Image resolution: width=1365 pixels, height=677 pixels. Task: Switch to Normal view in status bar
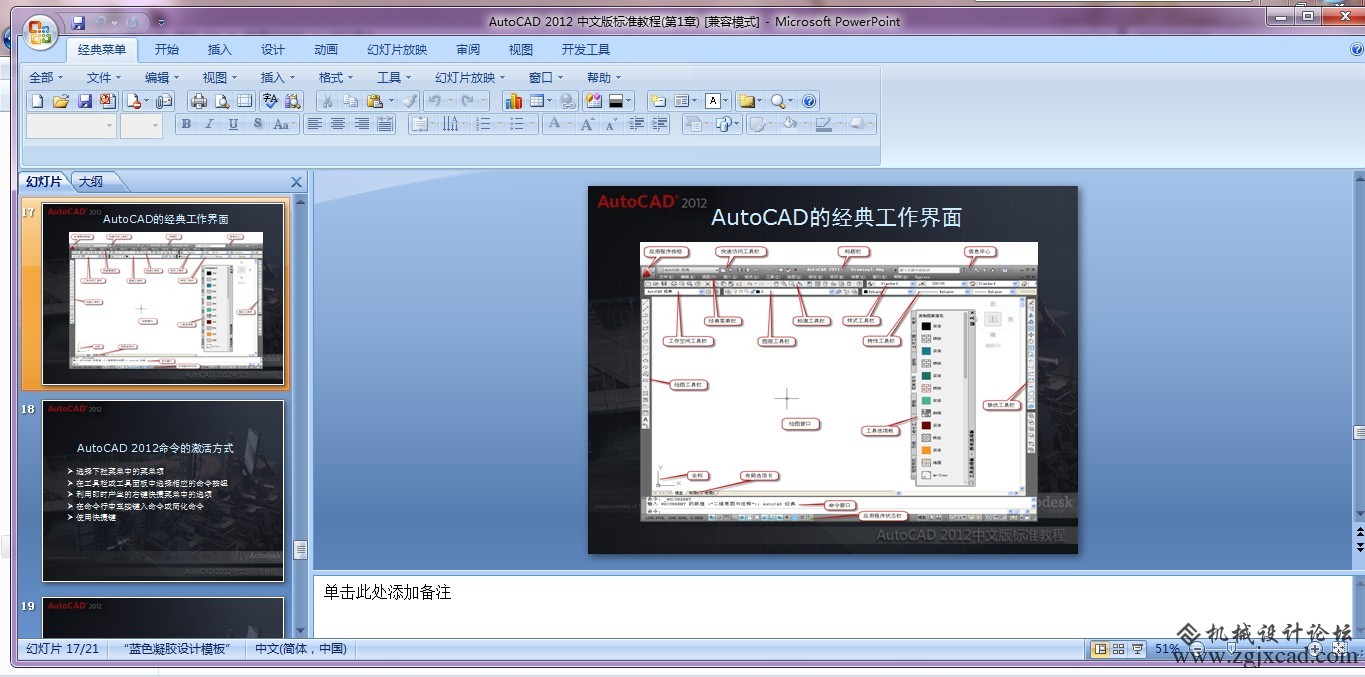(x=1100, y=649)
